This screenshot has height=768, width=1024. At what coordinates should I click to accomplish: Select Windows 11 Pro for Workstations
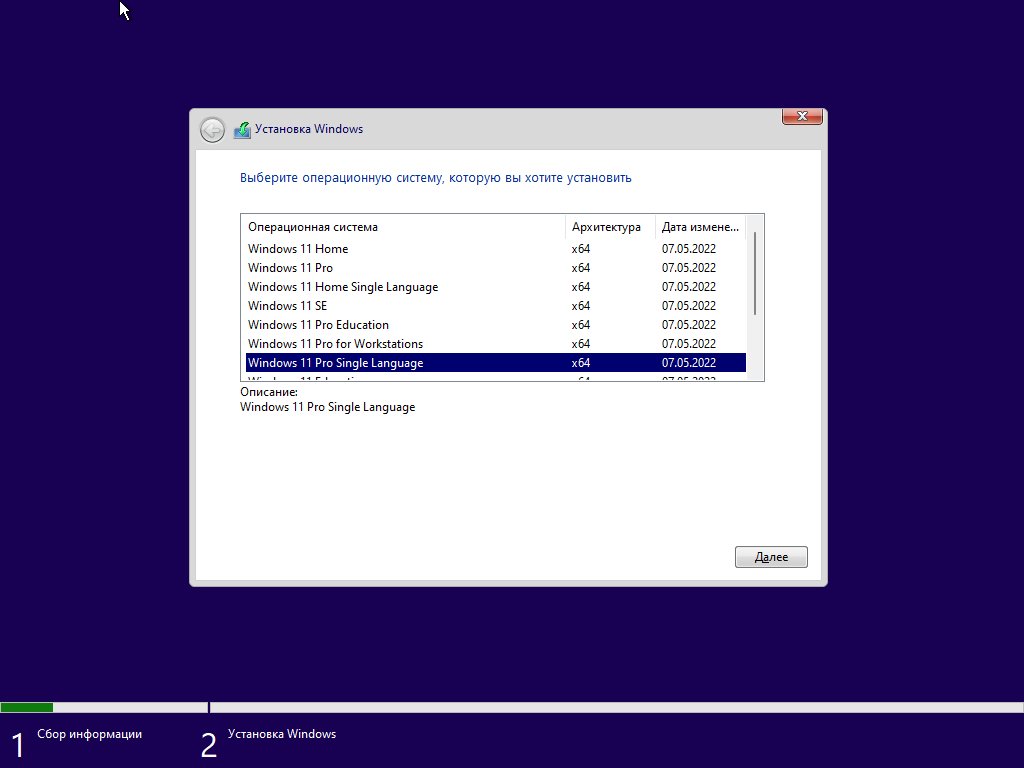[x=496, y=344]
